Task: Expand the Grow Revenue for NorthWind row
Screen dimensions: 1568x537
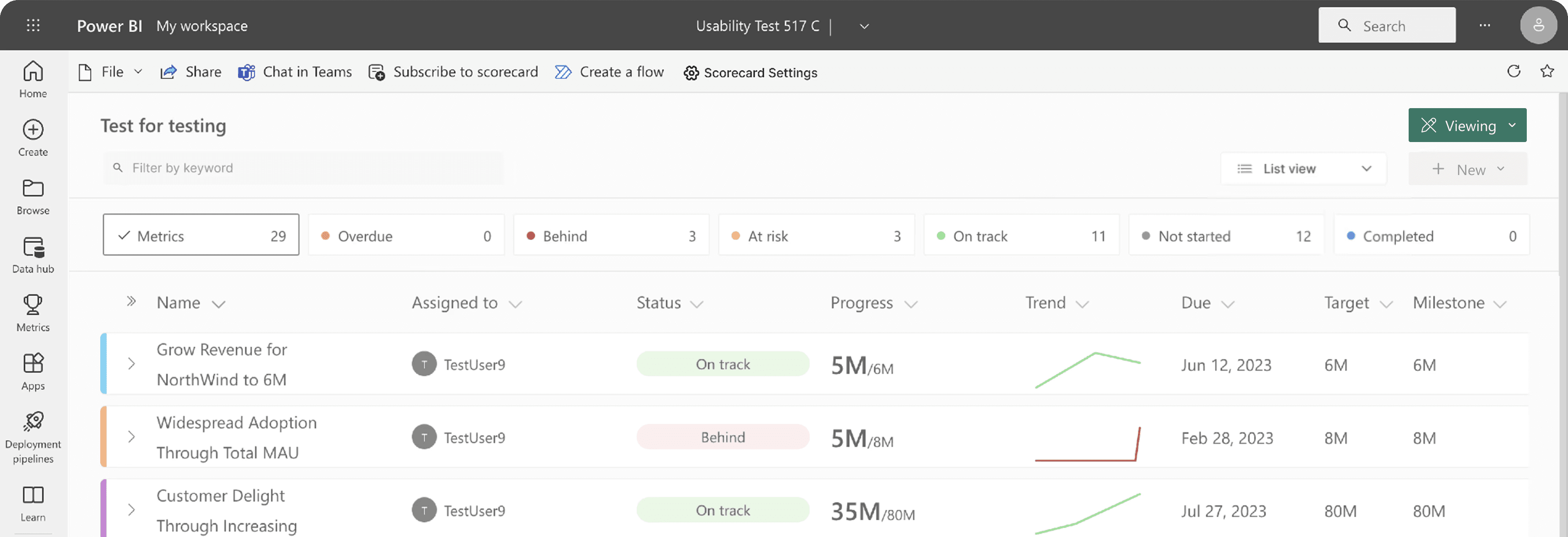Action: [131, 364]
